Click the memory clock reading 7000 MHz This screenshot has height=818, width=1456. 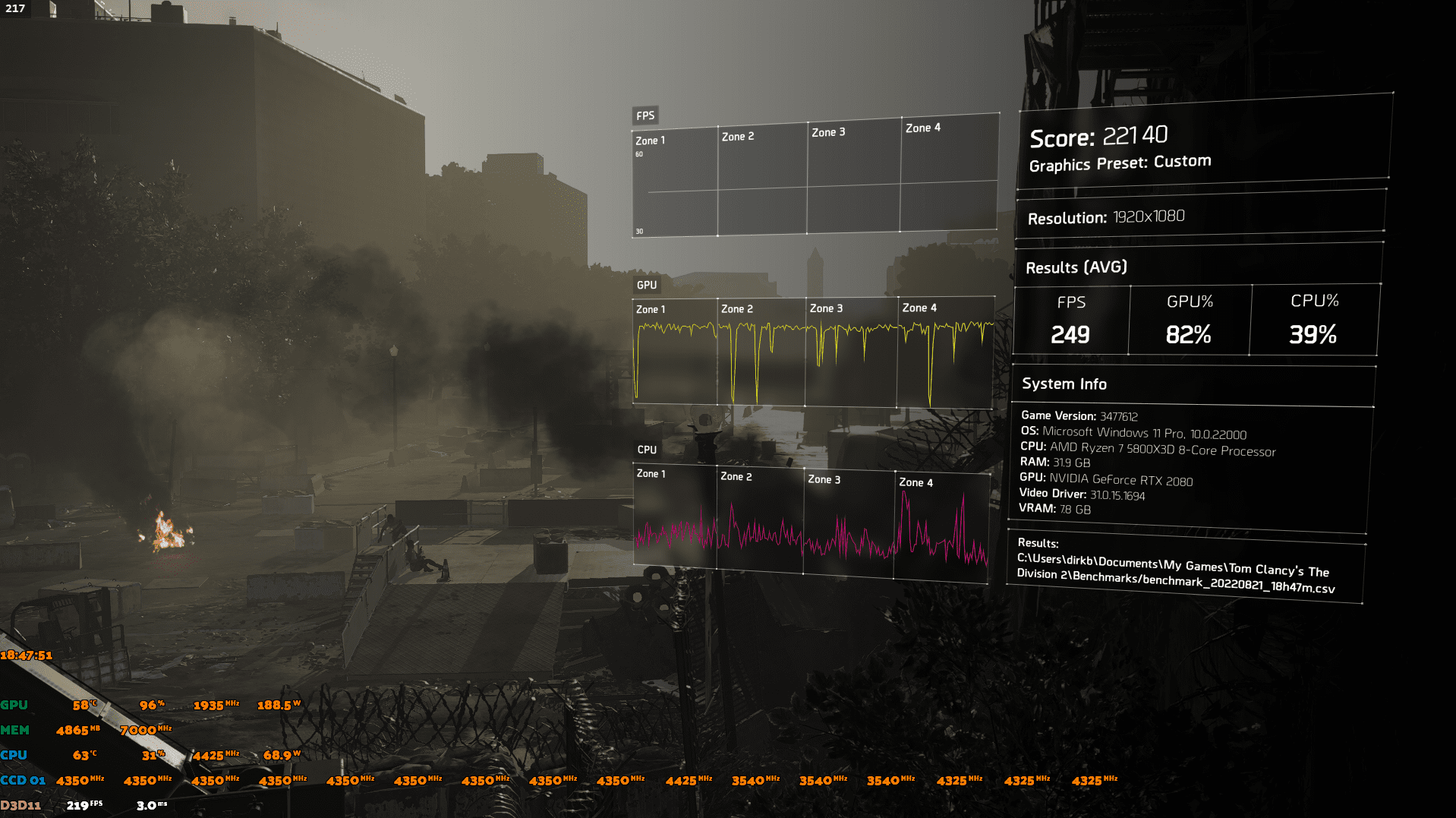pyautogui.click(x=146, y=730)
